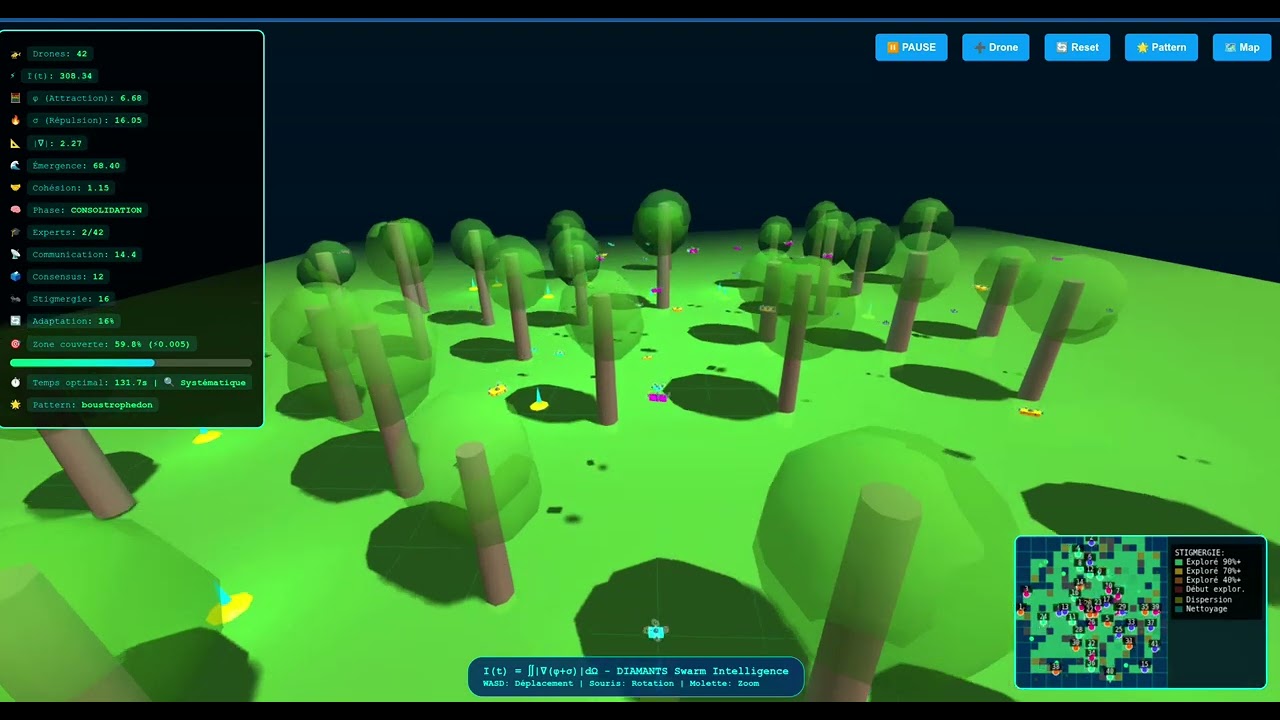Click the fire icon beside Répulsion
The height and width of the screenshot is (720, 1280).
pyautogui.click(x=15, y=120)
